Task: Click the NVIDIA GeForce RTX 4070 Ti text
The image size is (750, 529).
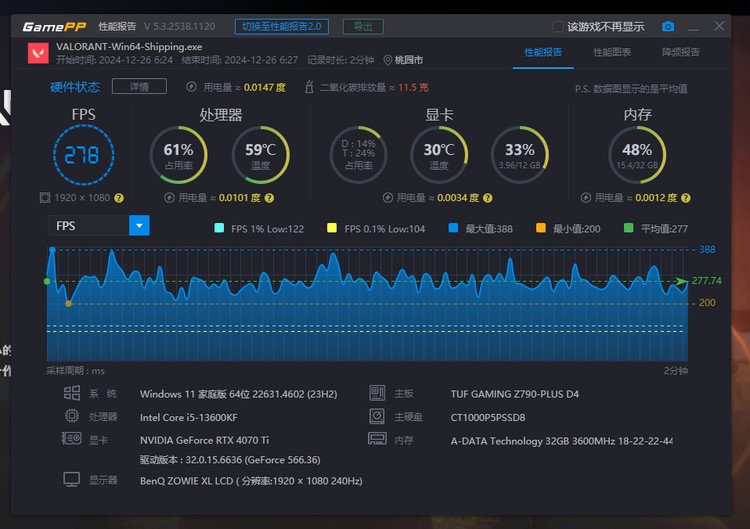Action: (x=204, y=440)
